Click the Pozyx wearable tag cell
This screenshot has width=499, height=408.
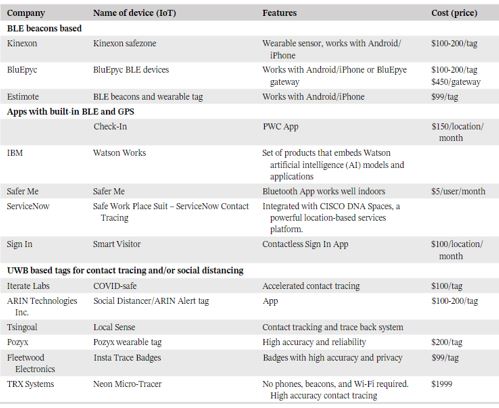click(127, 342)
